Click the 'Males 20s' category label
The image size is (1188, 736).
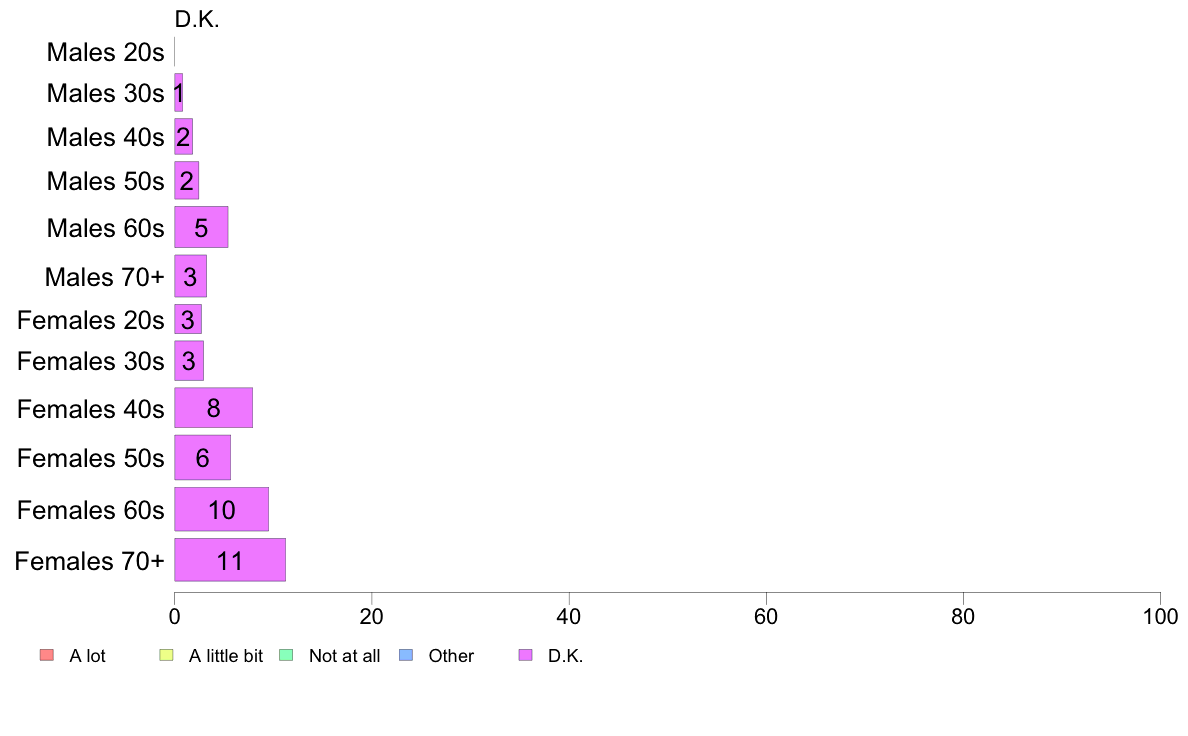coord(105,52)
